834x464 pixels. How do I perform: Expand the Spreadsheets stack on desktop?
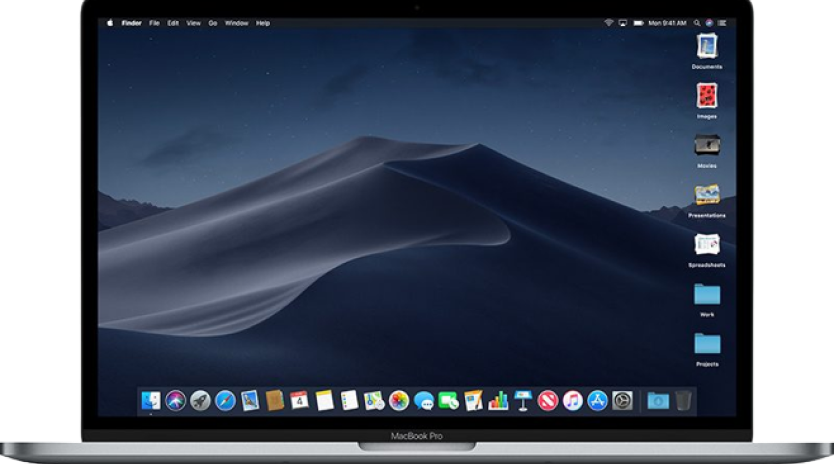[x=707, y=244]
